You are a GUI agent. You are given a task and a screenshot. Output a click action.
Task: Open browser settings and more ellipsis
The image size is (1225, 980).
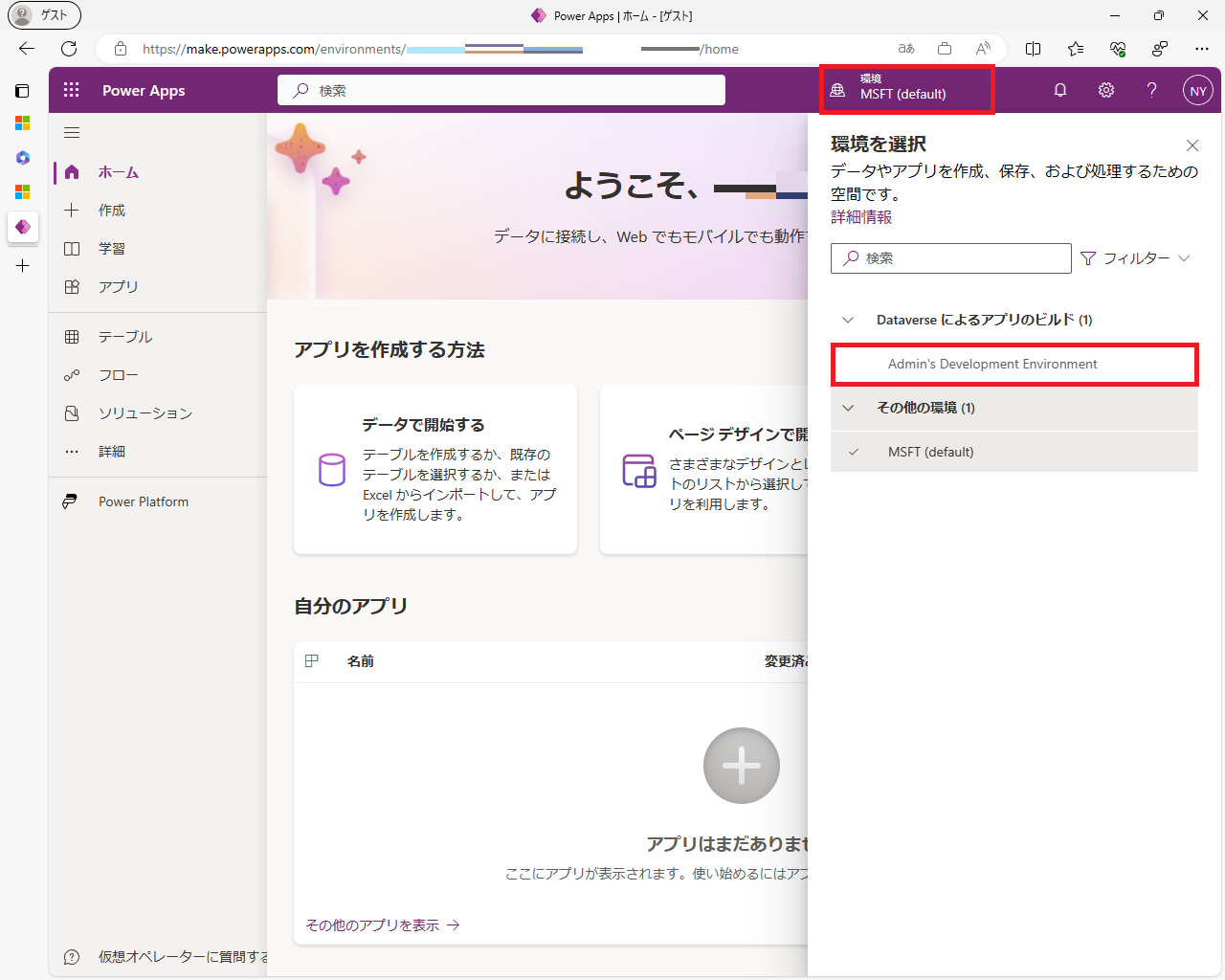point(1202,49)
